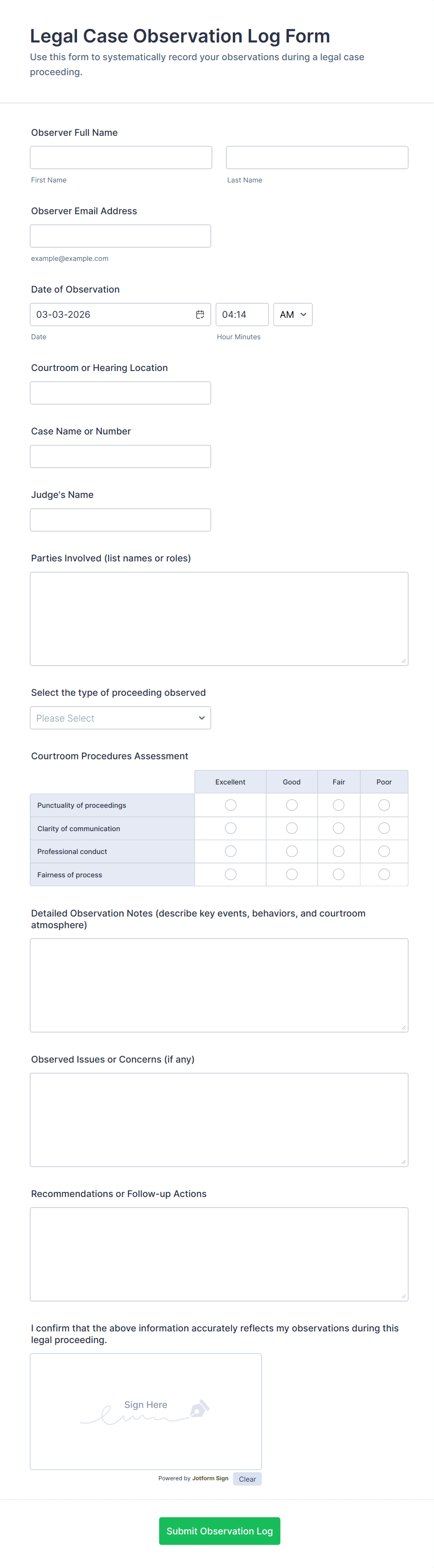
Task: Select Poor for Fairness of process
Action: [x=384, y=875]
